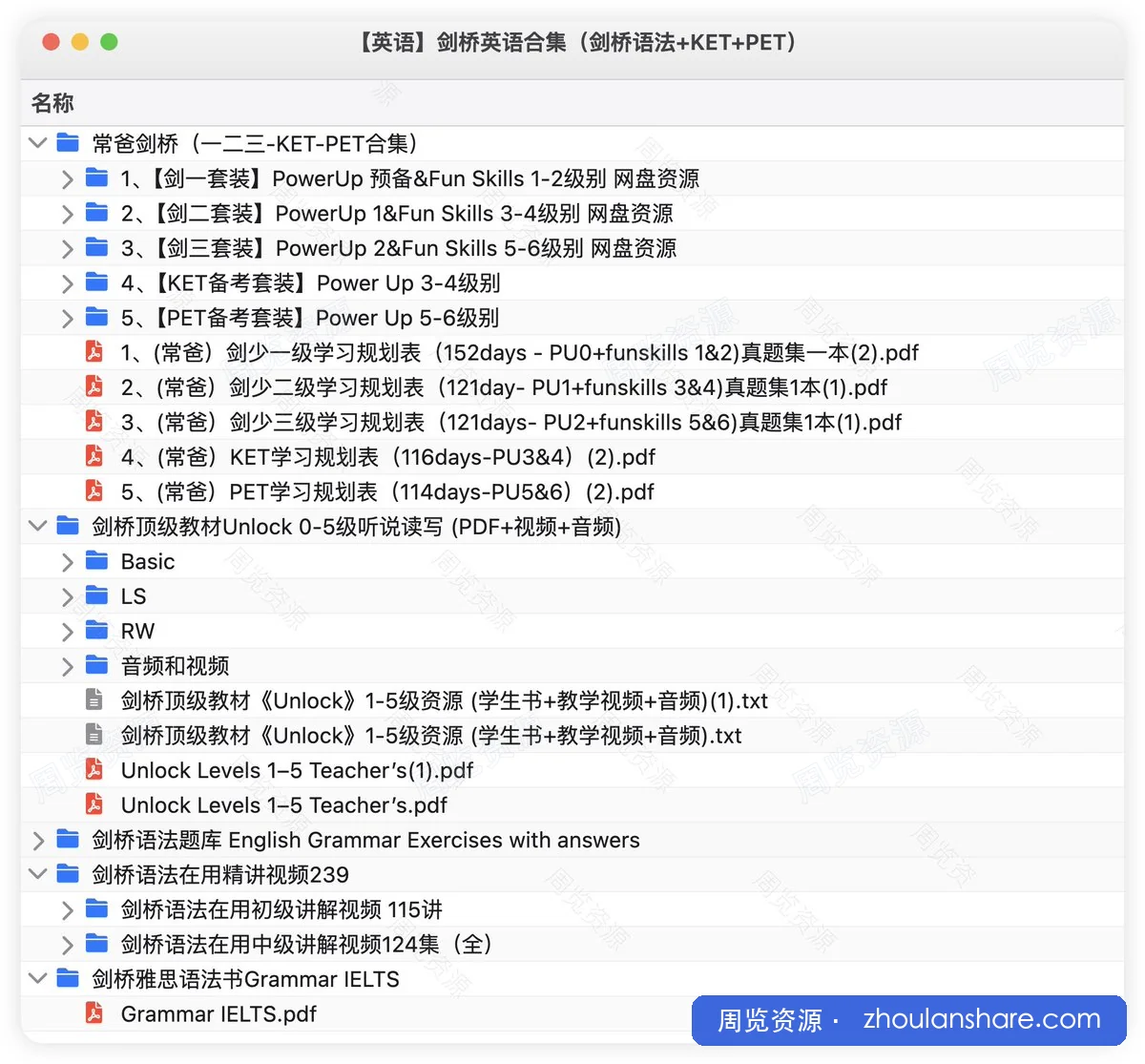Expand the LS folder chevron
Screen dimensions: 1145x1064
point(67,596)
